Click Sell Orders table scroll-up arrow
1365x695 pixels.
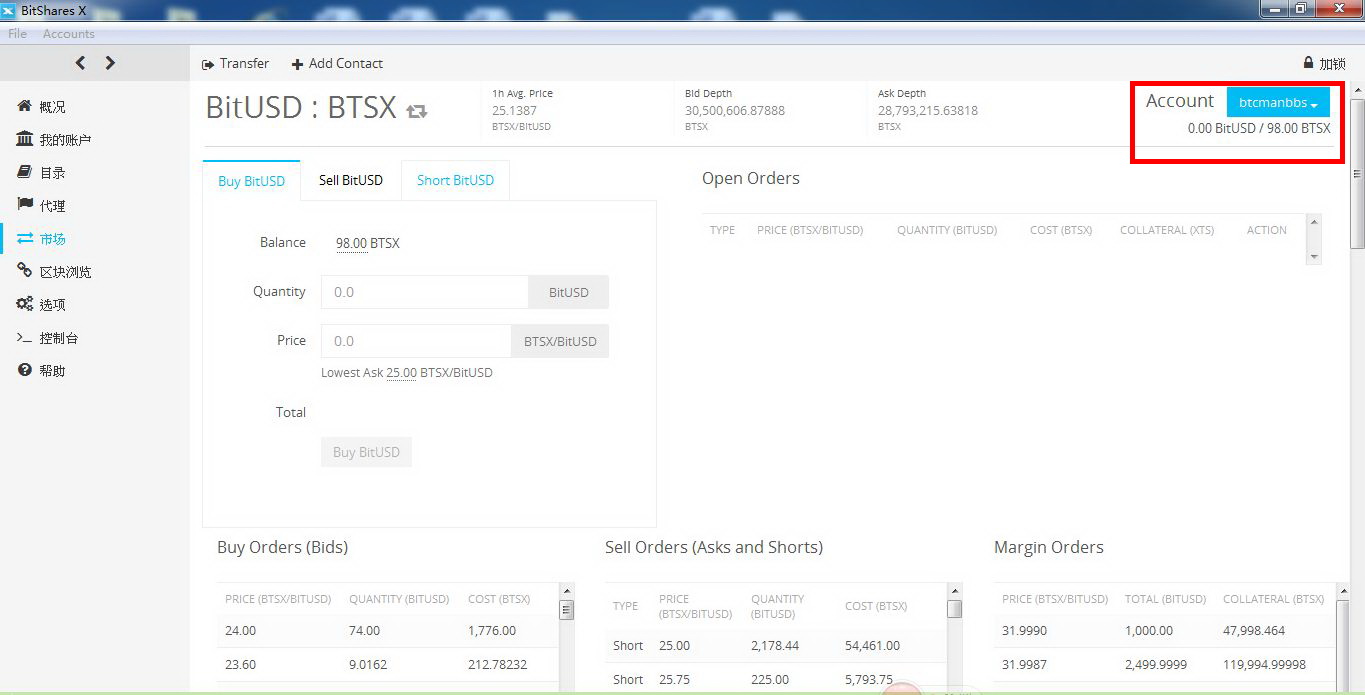pos(954,591)
